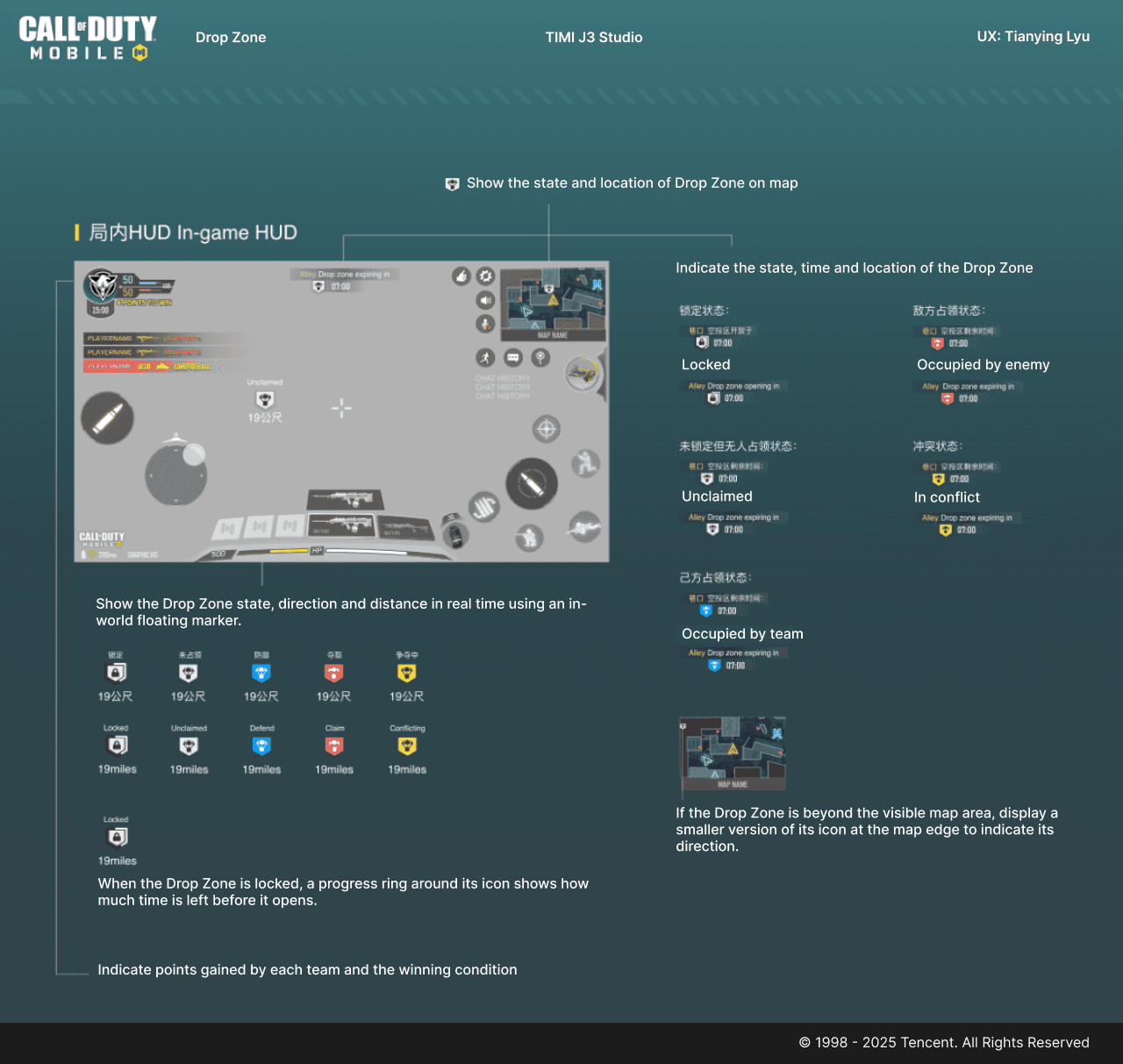Open the in-game HUD minimap

pos(553,304)
